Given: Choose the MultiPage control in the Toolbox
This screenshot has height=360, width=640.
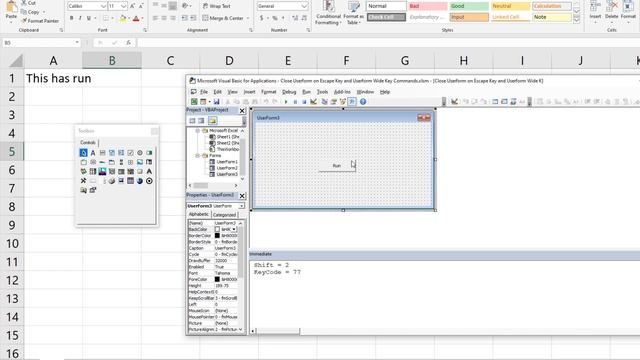Looking at the screenshot, I should (x=111, y=162).
